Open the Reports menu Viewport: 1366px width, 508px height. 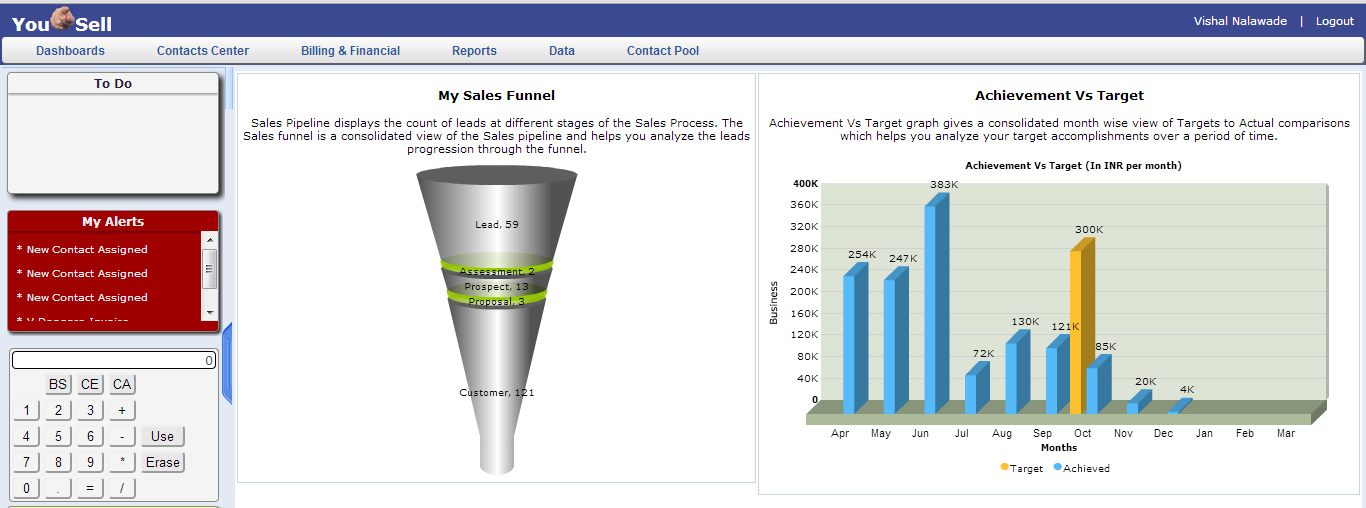474,51
